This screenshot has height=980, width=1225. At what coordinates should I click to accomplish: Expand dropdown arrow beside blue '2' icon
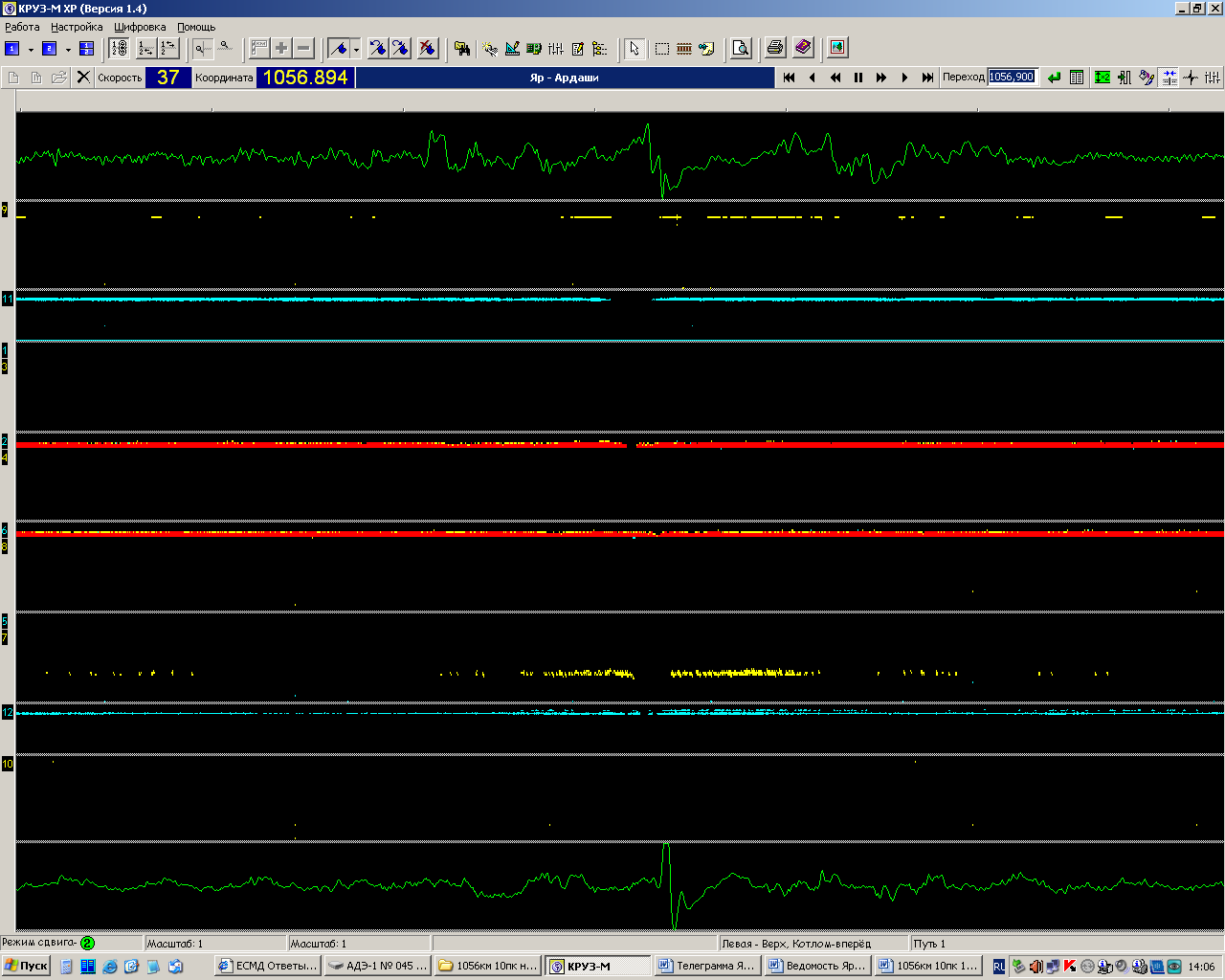click(68, 49)
